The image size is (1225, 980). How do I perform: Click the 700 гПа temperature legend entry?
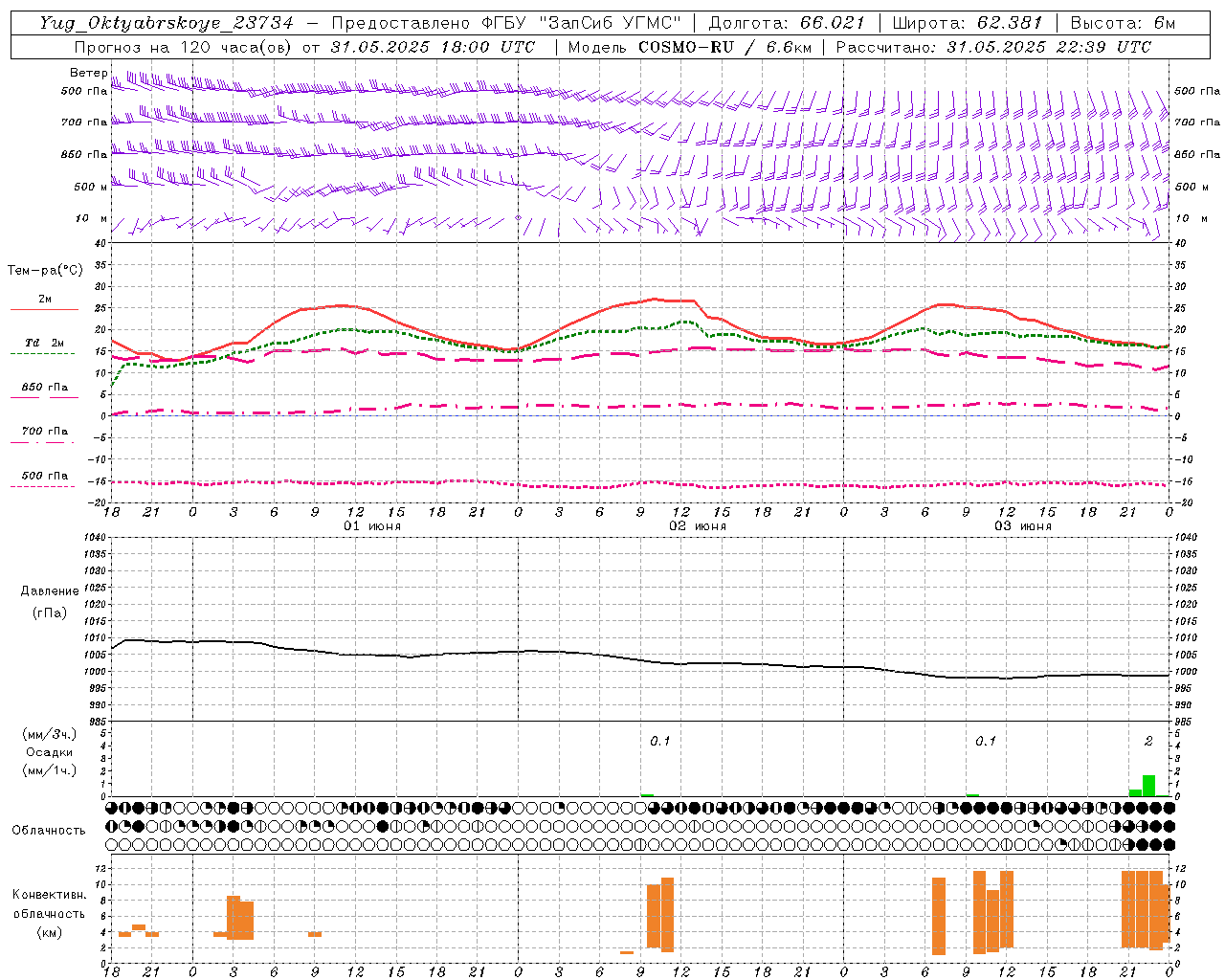click(45, 432)
